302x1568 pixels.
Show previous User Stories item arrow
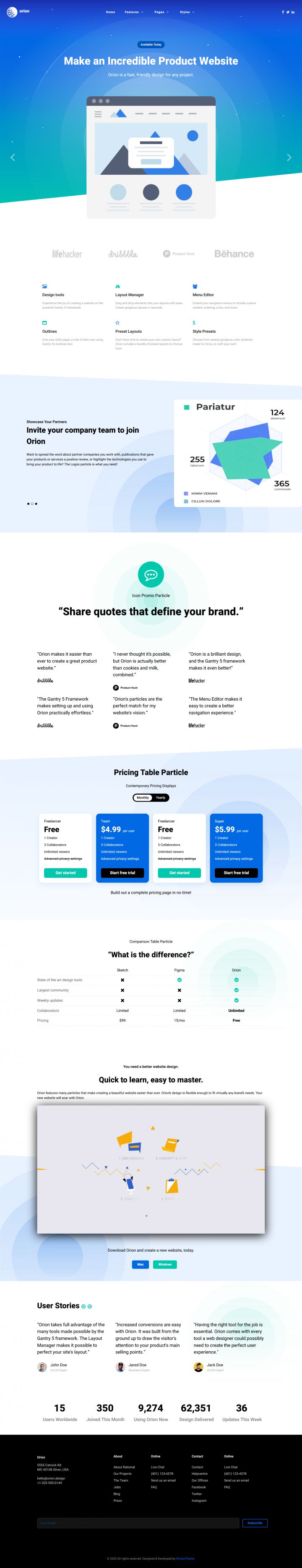pos(84,1307)
